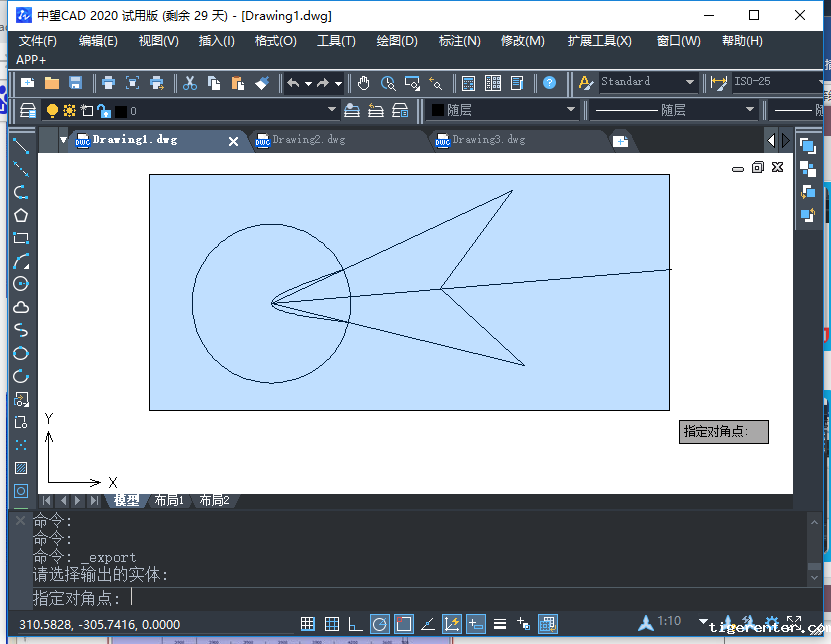831x644 pixels.
Task: Click the Pan hand icon
Action: point(364,83)
